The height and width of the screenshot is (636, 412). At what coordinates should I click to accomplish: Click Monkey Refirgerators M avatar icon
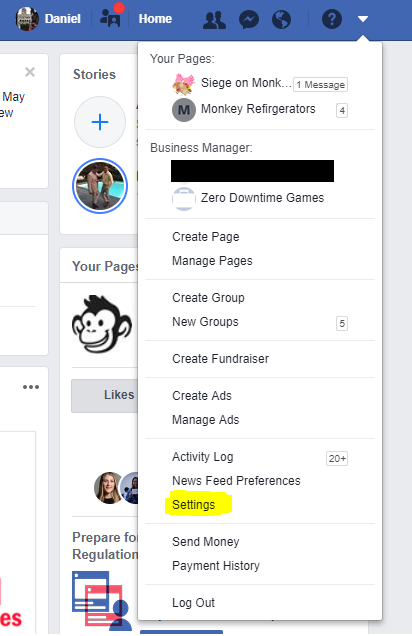184,110
